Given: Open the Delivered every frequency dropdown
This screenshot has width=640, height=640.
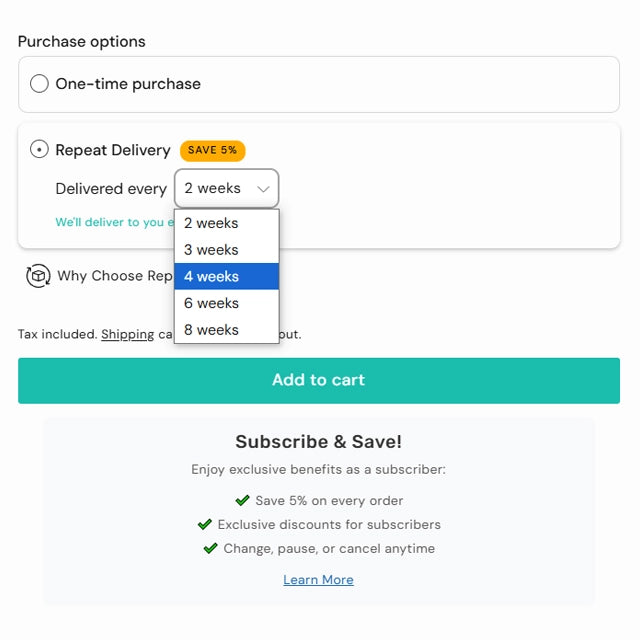Looking at the screenshot, I should pyautogui.click(x=226, y=188).
